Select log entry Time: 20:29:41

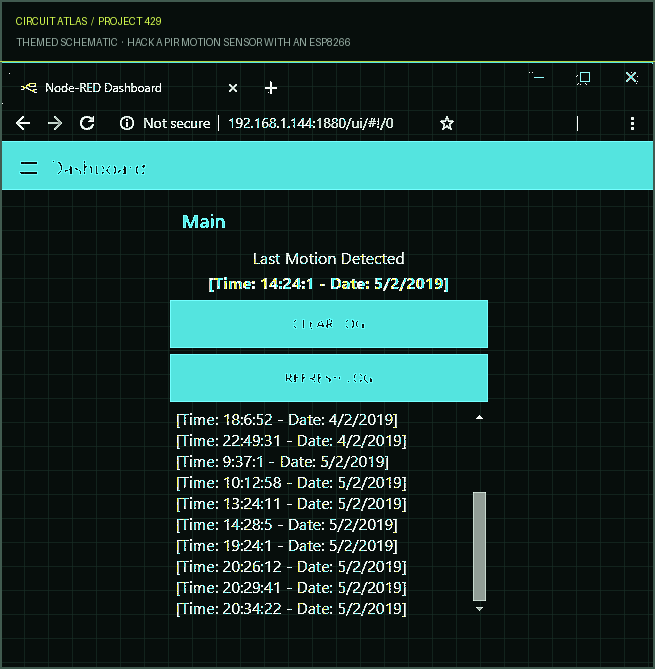pos(291,588)
